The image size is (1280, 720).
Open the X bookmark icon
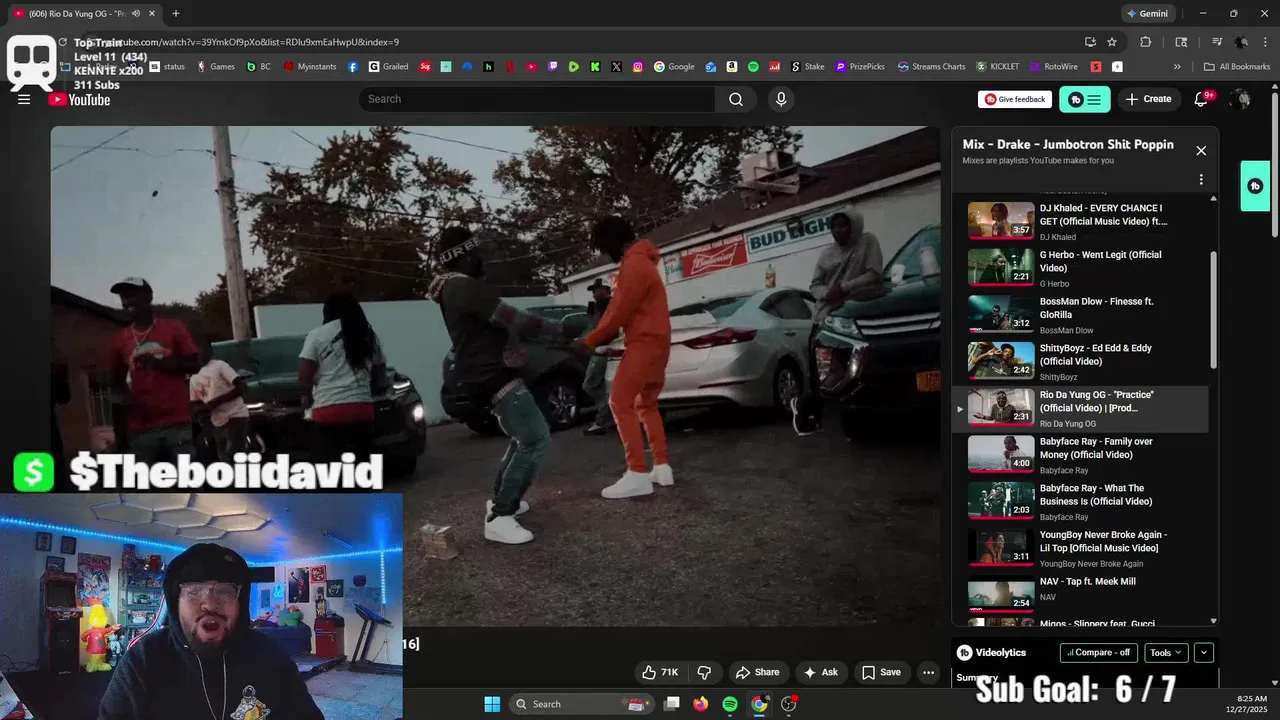coord(616,67)
